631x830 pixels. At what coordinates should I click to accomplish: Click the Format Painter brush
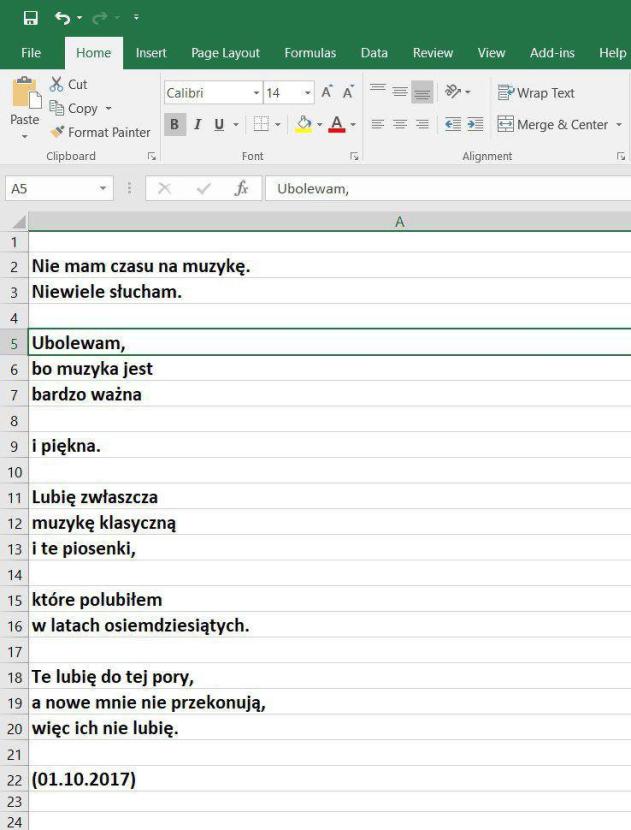point(58,132)
